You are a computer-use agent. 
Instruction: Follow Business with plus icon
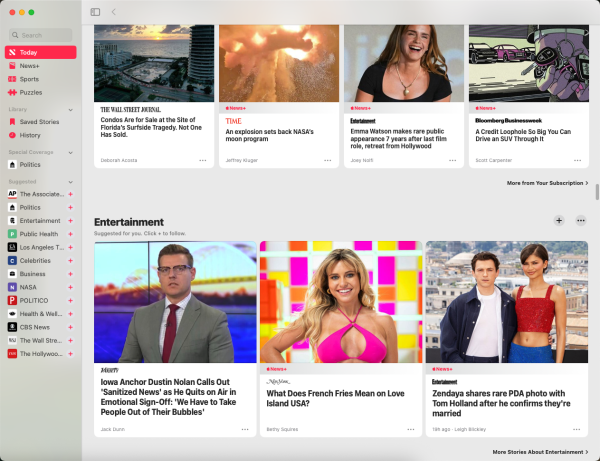pos(70,274)
